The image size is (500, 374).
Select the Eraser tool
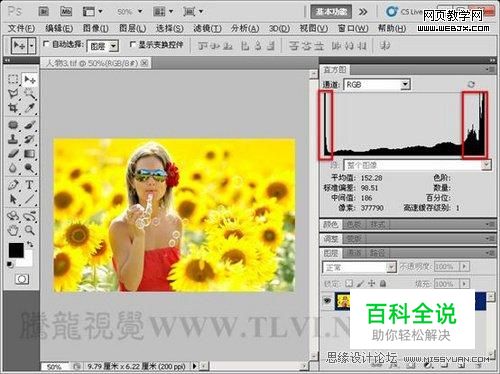click(x=13, y=153)
